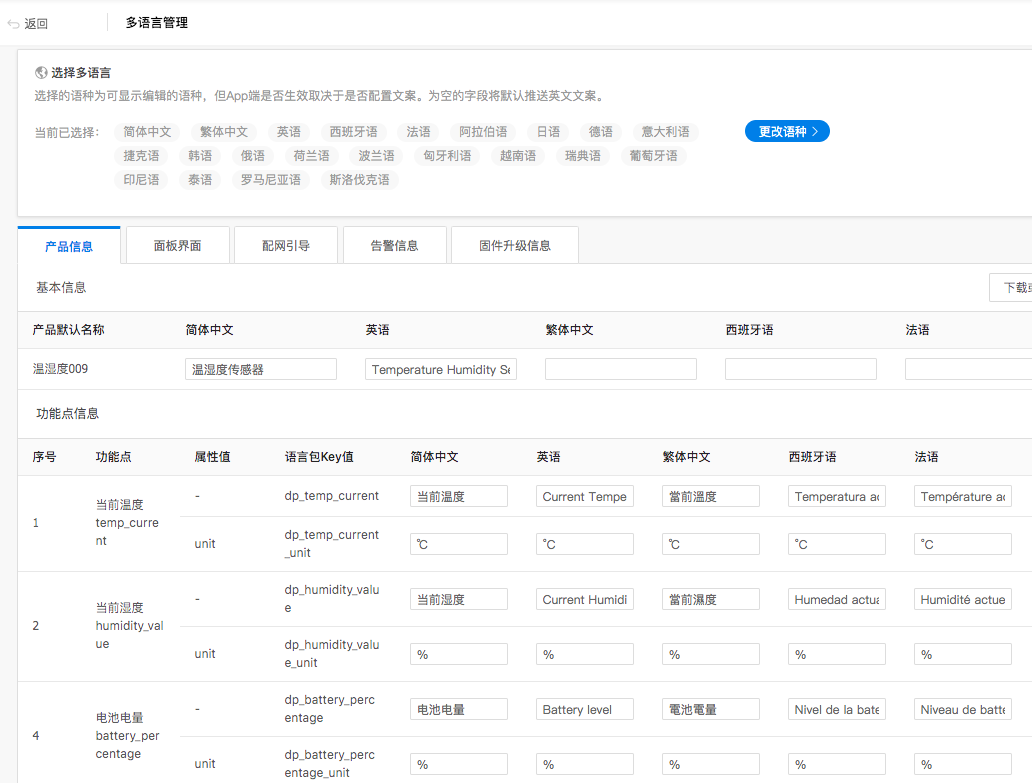Switch to the 告警信息 tab
Image resolution: width=1032 pixels, height=783 pixels.
pos(394,244)
